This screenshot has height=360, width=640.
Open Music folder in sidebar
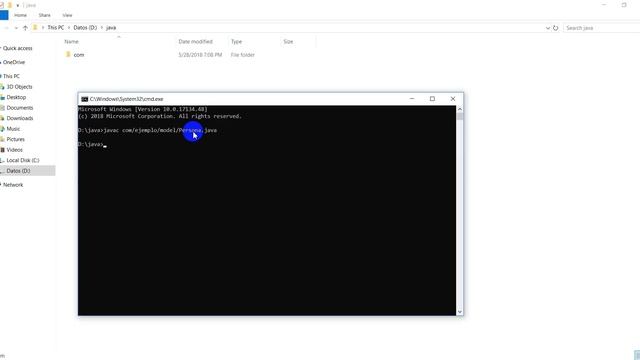point(13,129)
